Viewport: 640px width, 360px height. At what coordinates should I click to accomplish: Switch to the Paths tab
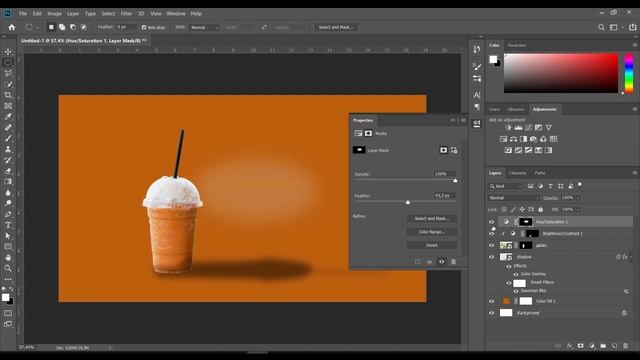pos(540,173)
